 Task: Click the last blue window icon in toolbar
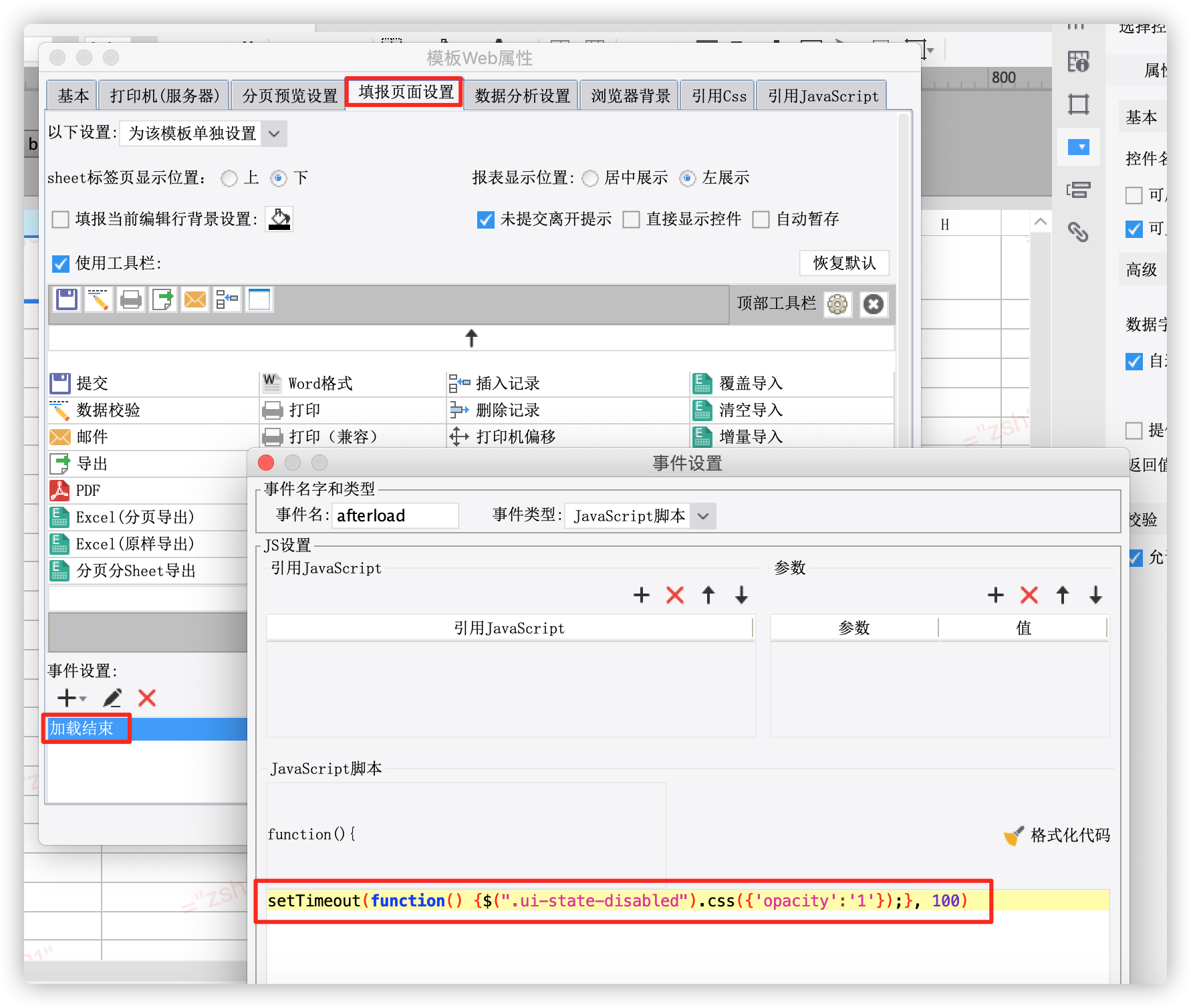pyautogui.click(x=259, y=299)
